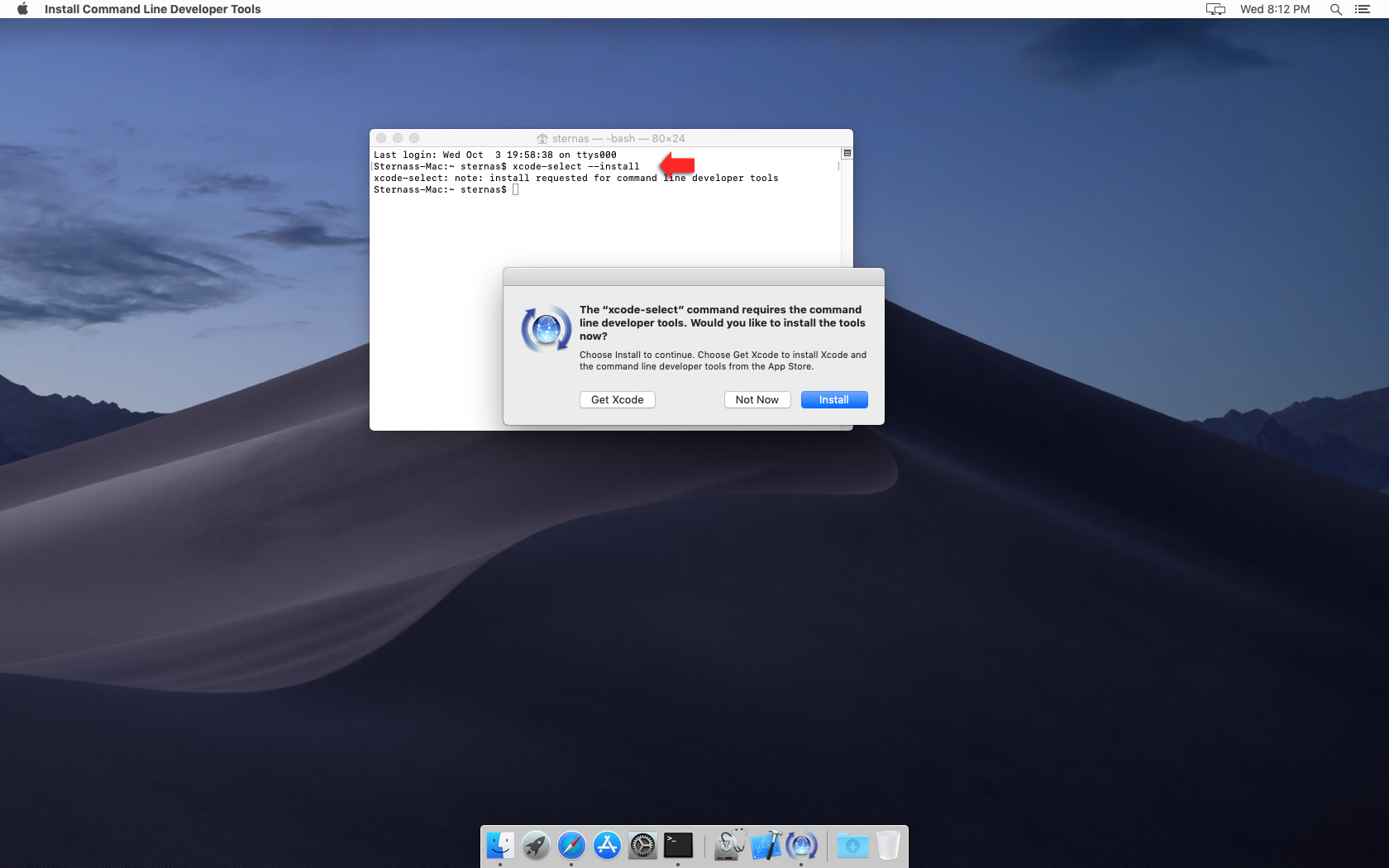The image size is (1389, 868).
Task: Click the Get Xcode button
Action: [x=618, y=400]
